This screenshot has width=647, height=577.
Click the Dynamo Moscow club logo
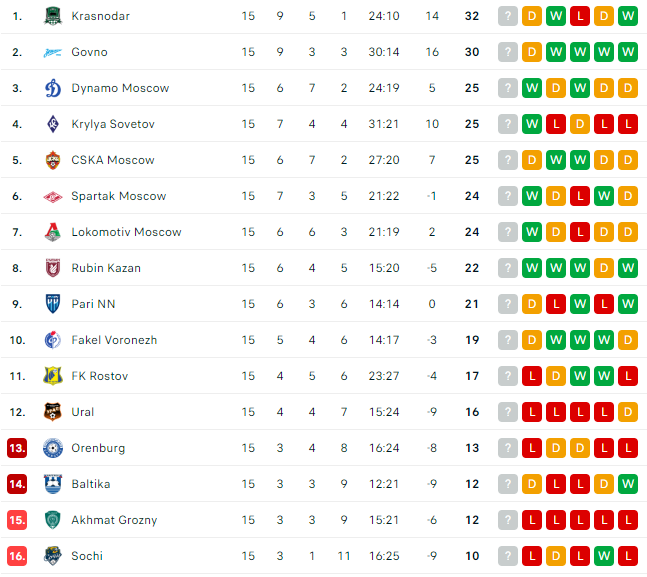53,88
